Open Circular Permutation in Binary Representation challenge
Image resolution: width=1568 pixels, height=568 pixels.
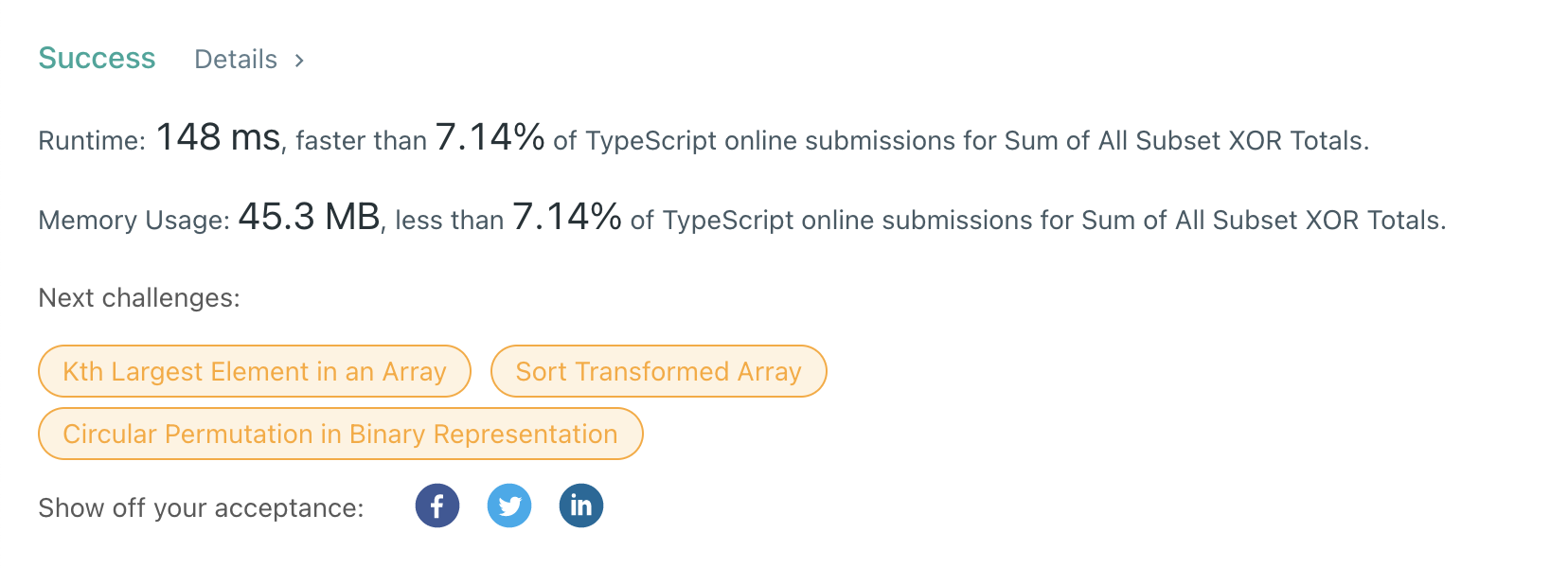[340, 434]
